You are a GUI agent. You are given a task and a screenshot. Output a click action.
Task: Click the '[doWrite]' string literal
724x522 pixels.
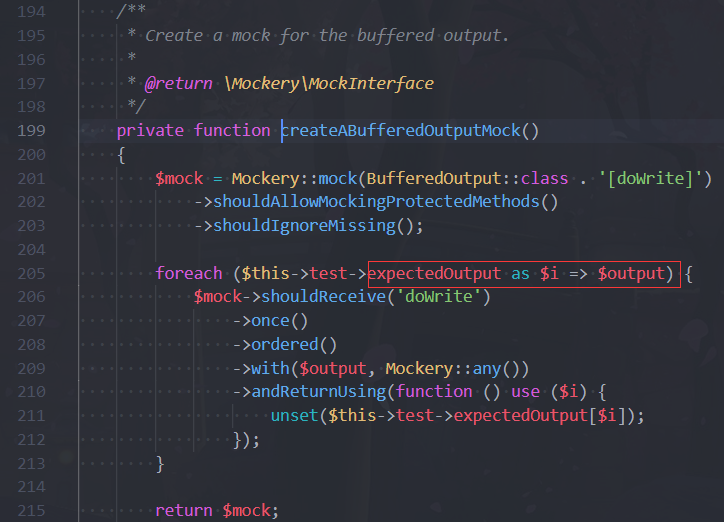tap(651, 179)
